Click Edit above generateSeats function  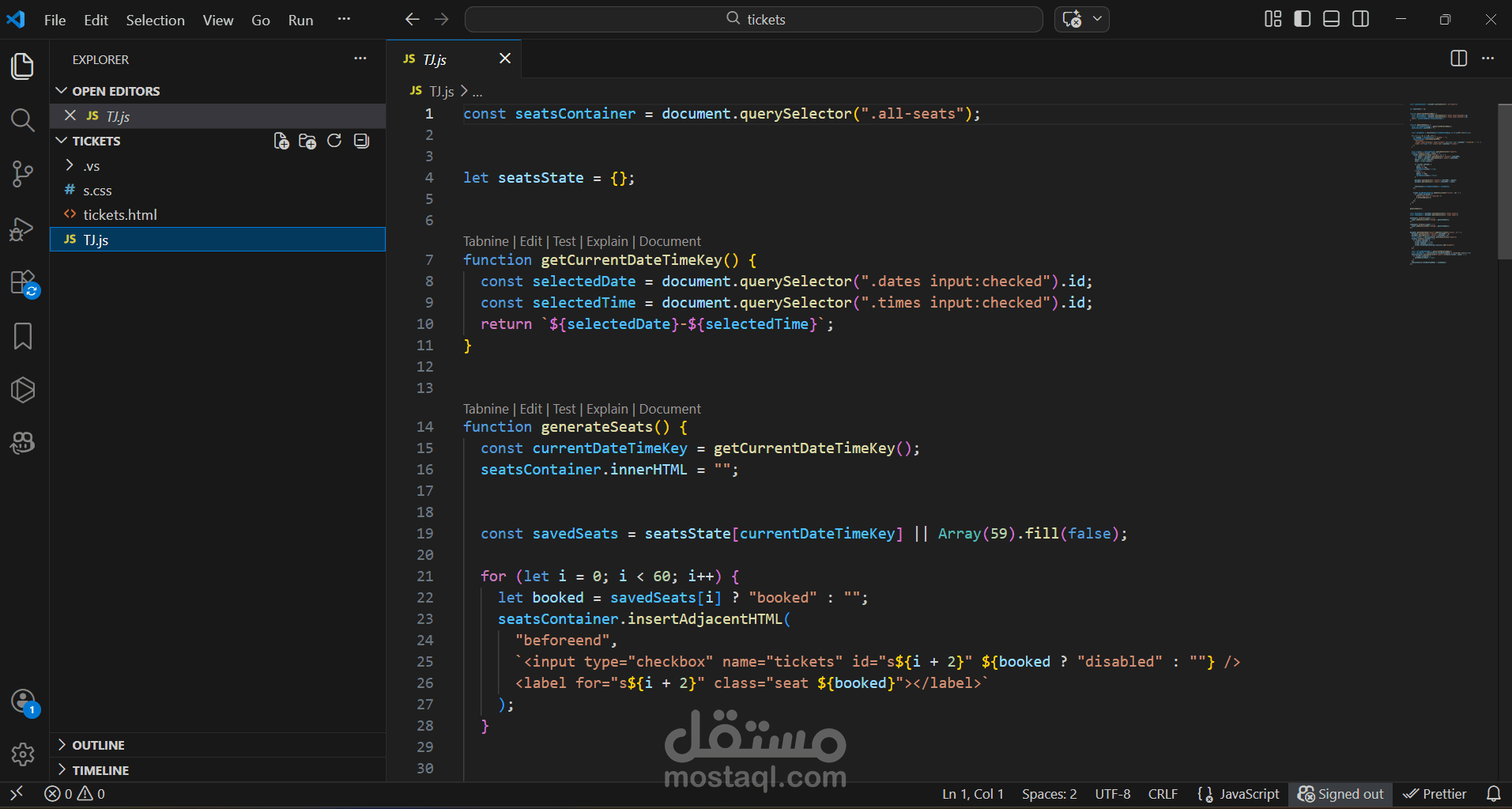(x=531, y=409)
